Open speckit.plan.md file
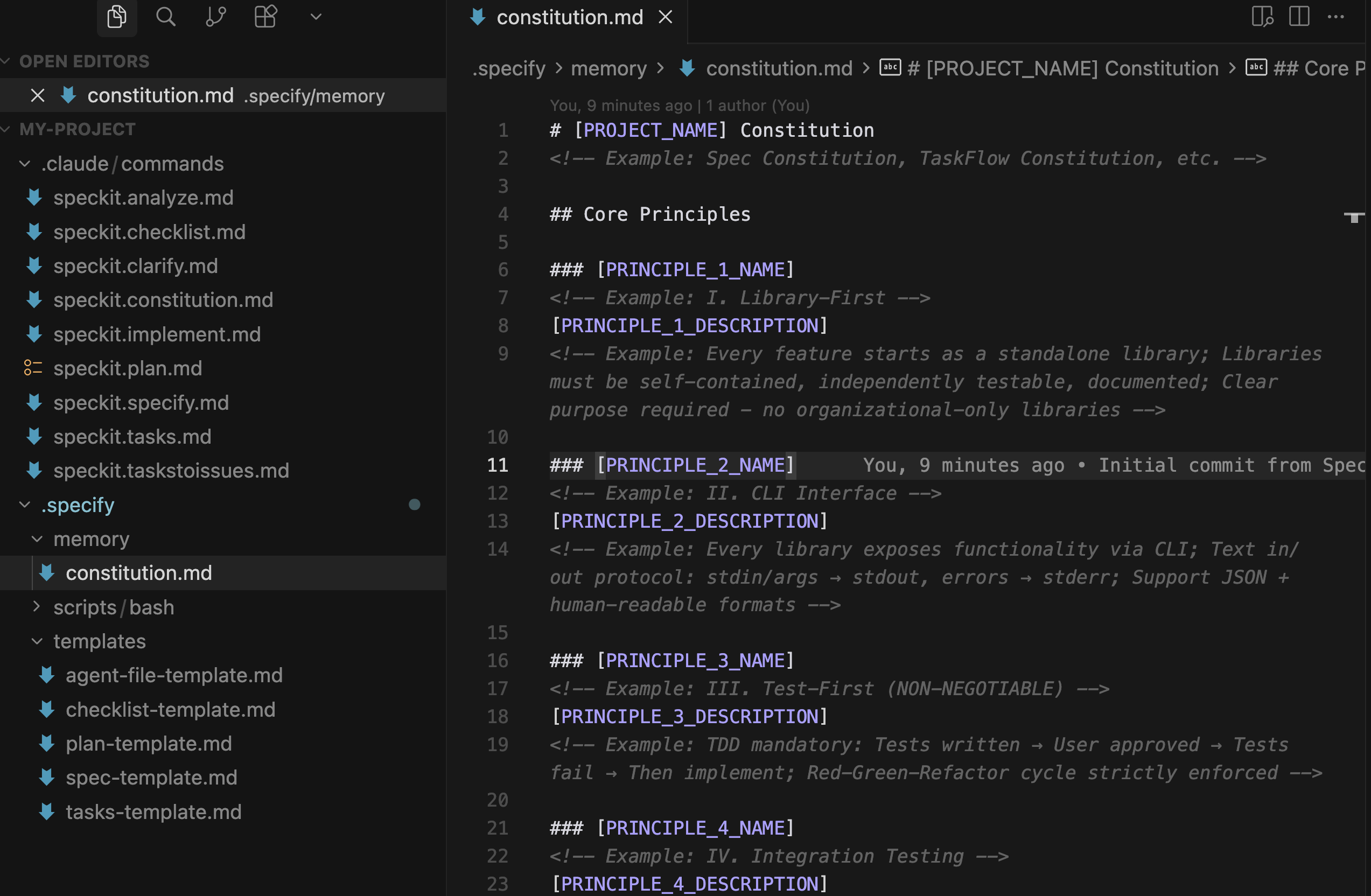 click(x=127, y=368)
